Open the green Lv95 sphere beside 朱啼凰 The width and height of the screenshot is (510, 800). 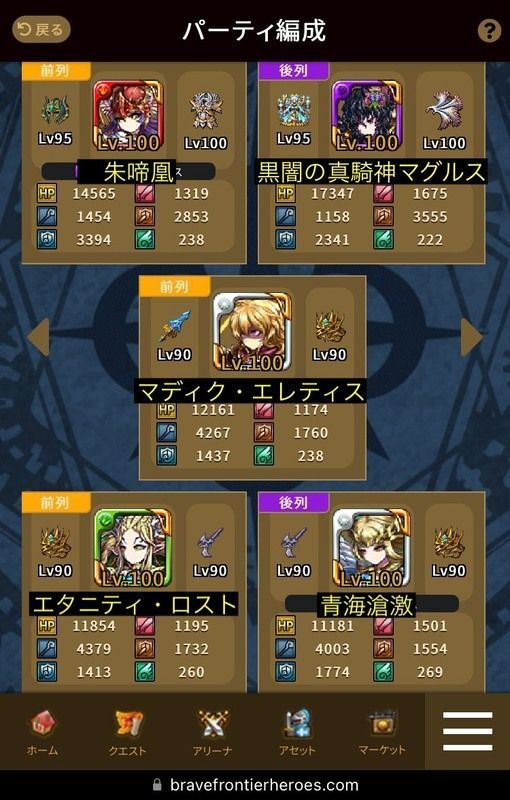55,110
